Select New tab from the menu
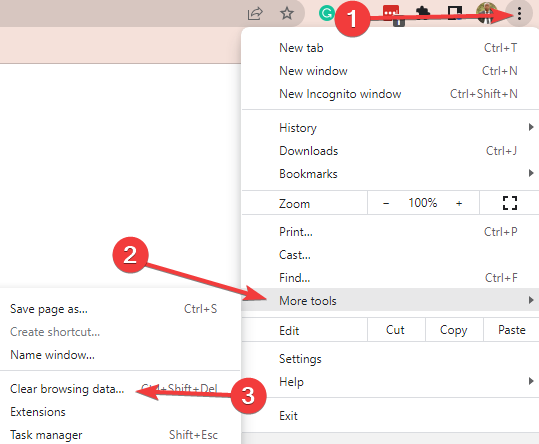Screen dimensions: 539x444 pos(390,48)
